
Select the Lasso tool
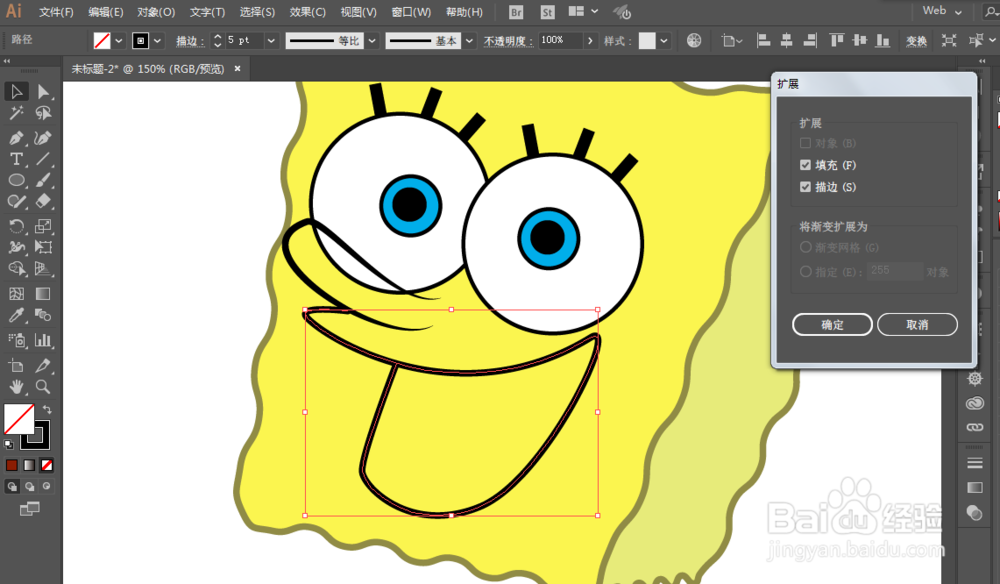(x=43, y=113)
